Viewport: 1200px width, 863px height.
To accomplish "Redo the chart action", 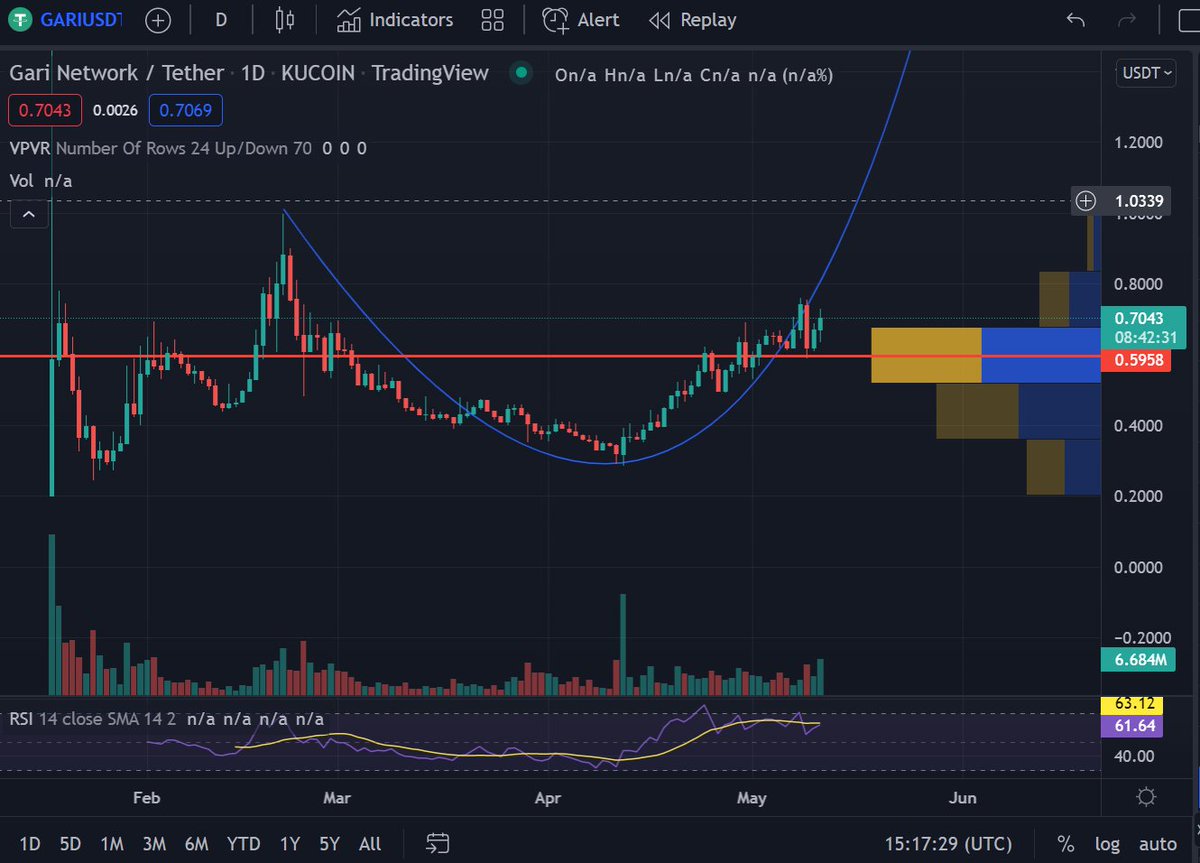I will point(1127,20).
